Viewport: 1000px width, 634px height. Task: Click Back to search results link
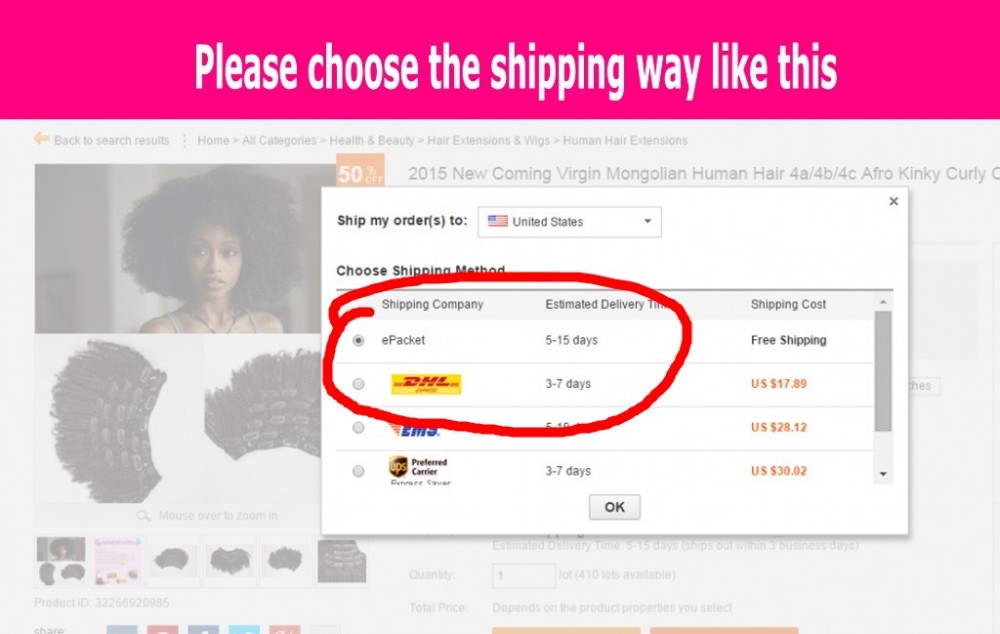pos(112,140)
